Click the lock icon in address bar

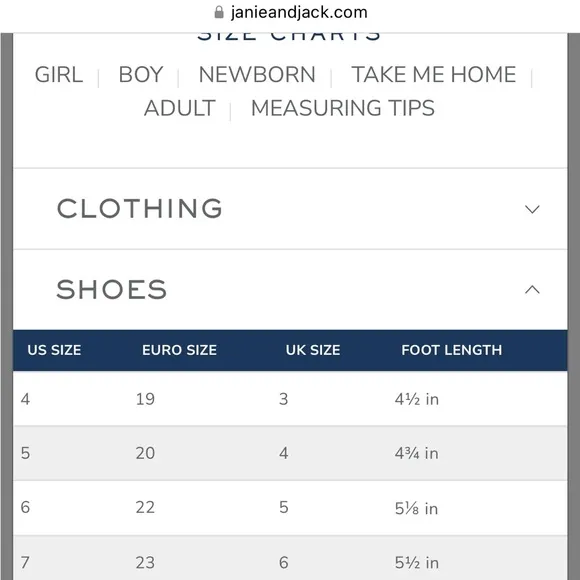tap(219, 12)
